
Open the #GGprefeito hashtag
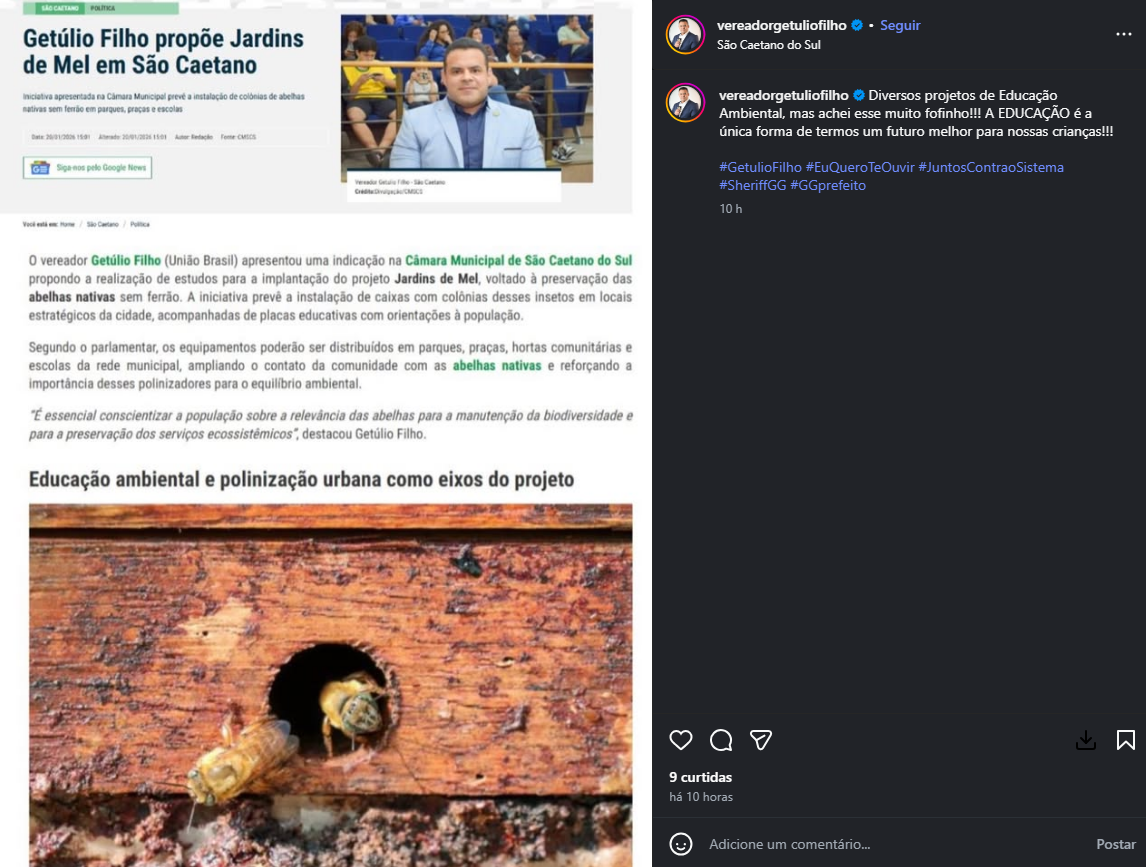[x=827, y=186]
